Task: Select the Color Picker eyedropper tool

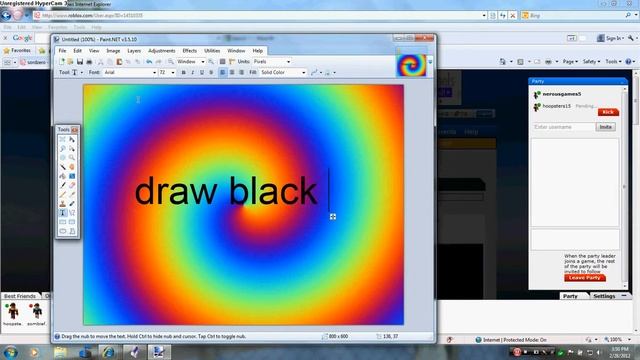Action: 72,194
